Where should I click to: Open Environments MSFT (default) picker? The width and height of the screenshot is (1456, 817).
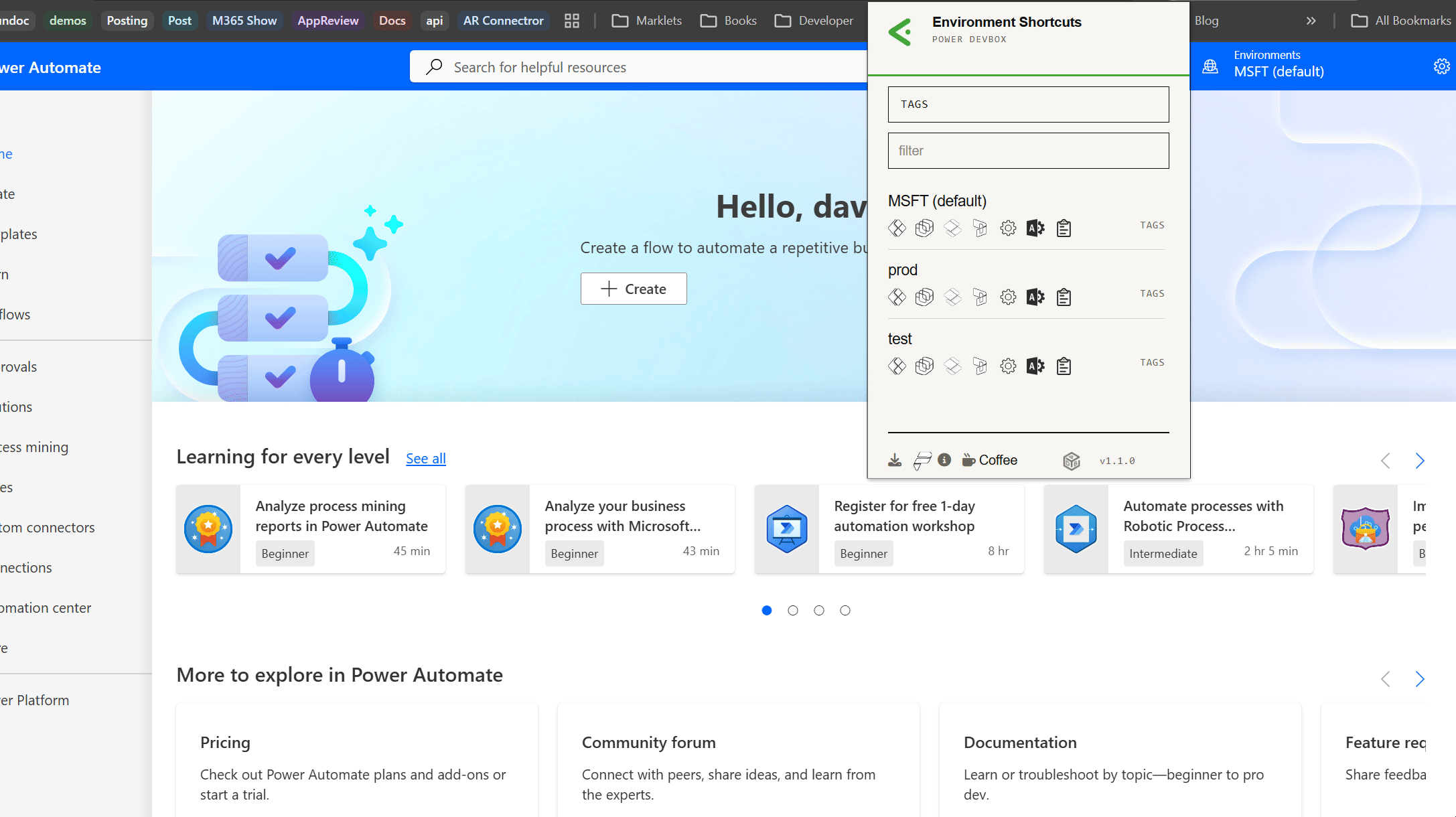(1264, 64)
